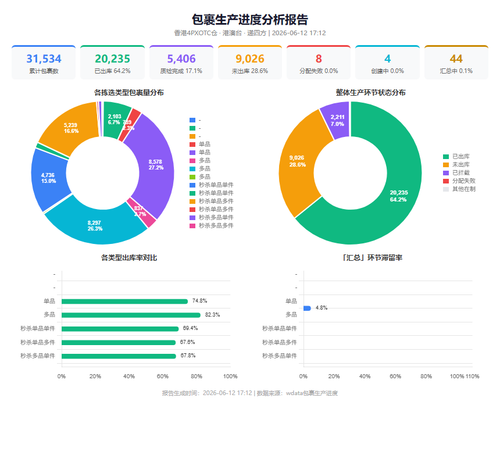Click the 9,026 未出库 28.6% card

click(x=250, y=62)
